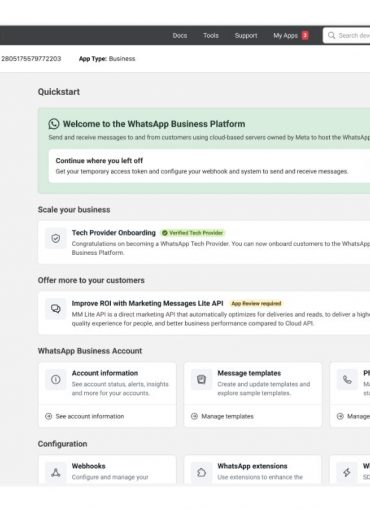Open the Docs menu
Screen dimensions: 370x510
pyautogui.click(x=180, y=35)
